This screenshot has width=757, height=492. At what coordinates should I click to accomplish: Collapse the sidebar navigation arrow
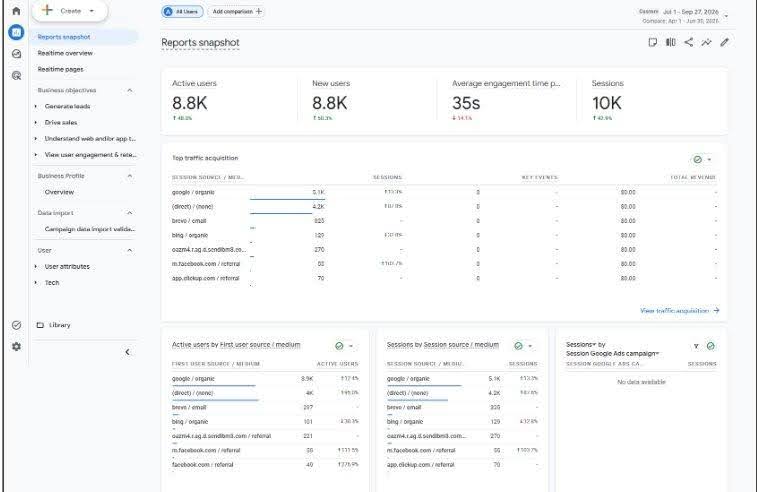tap(127, 352)
